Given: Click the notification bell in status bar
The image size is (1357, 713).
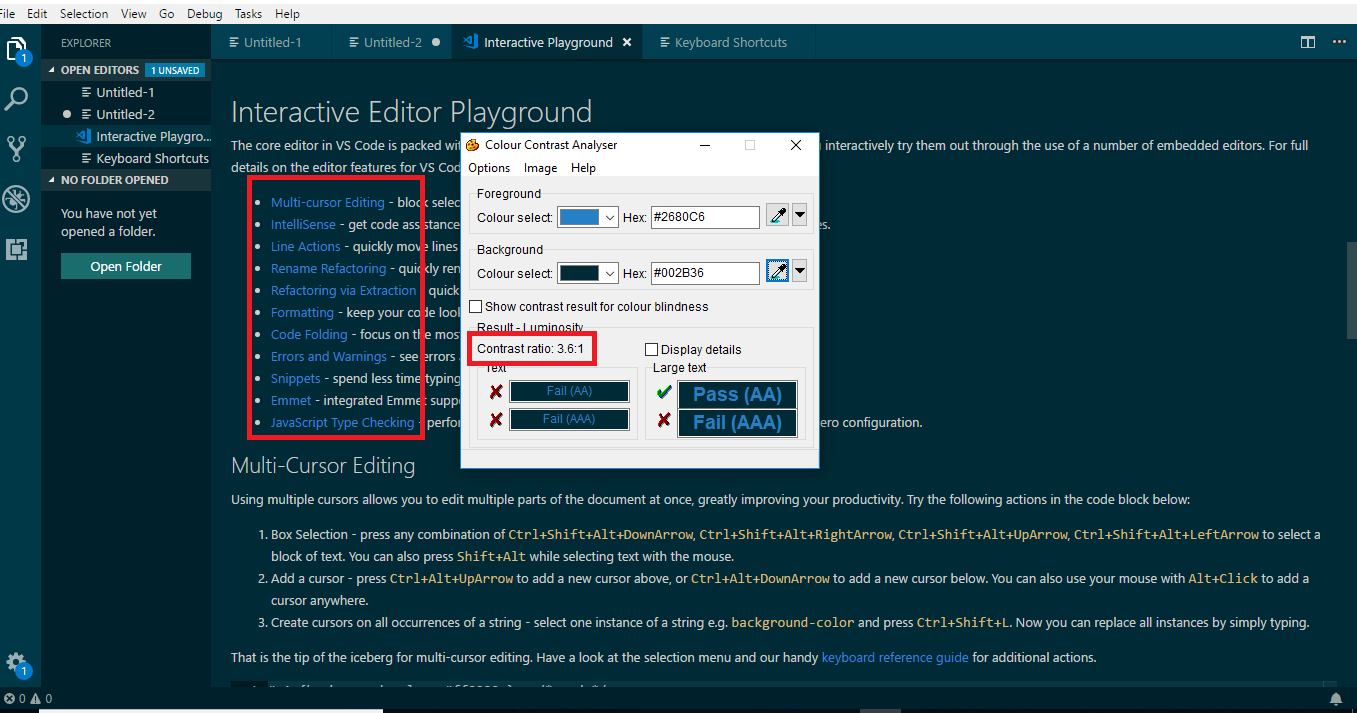Looking at the screenshot, I should 1336,699.
